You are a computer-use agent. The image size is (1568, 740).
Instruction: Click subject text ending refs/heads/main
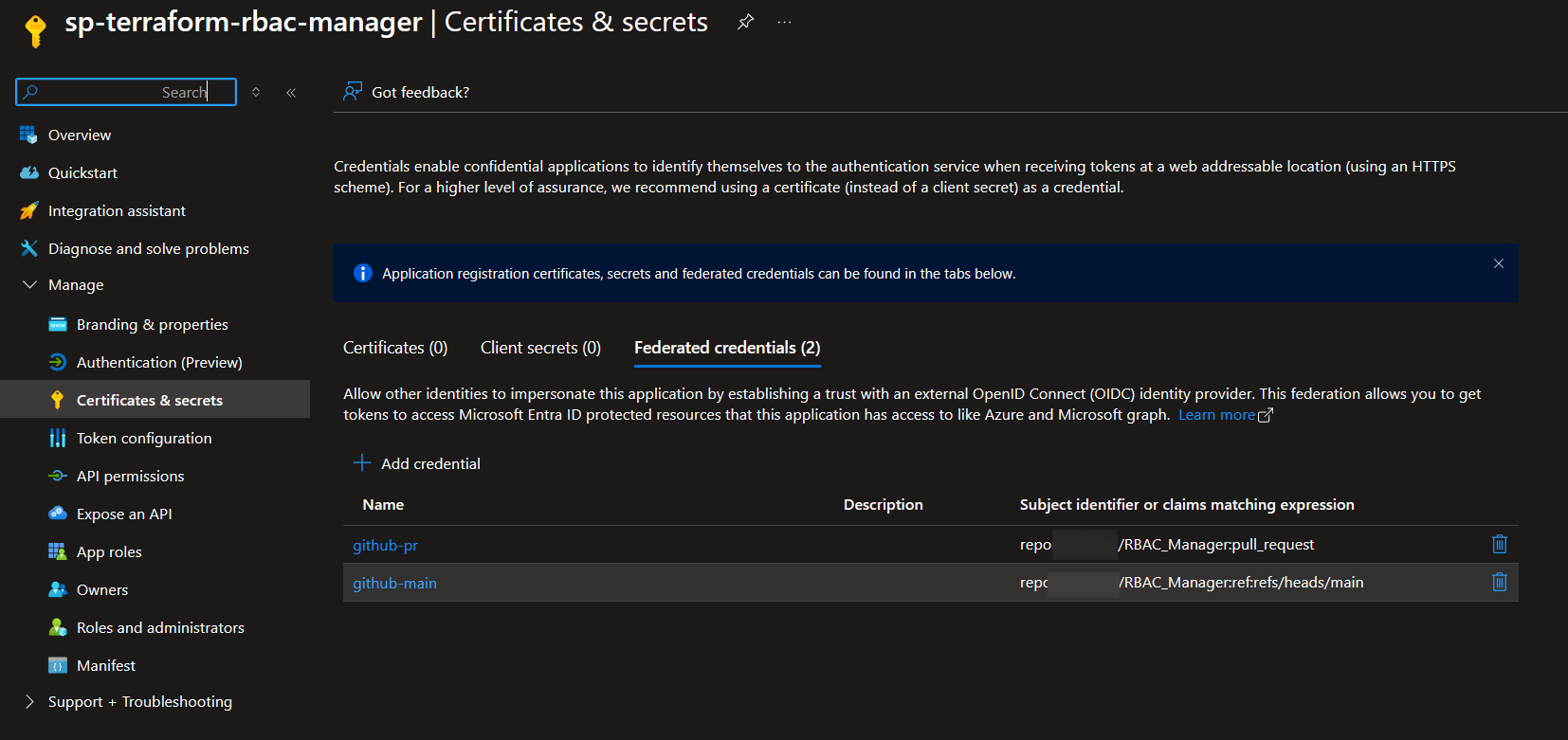(x=1192, y=582)
